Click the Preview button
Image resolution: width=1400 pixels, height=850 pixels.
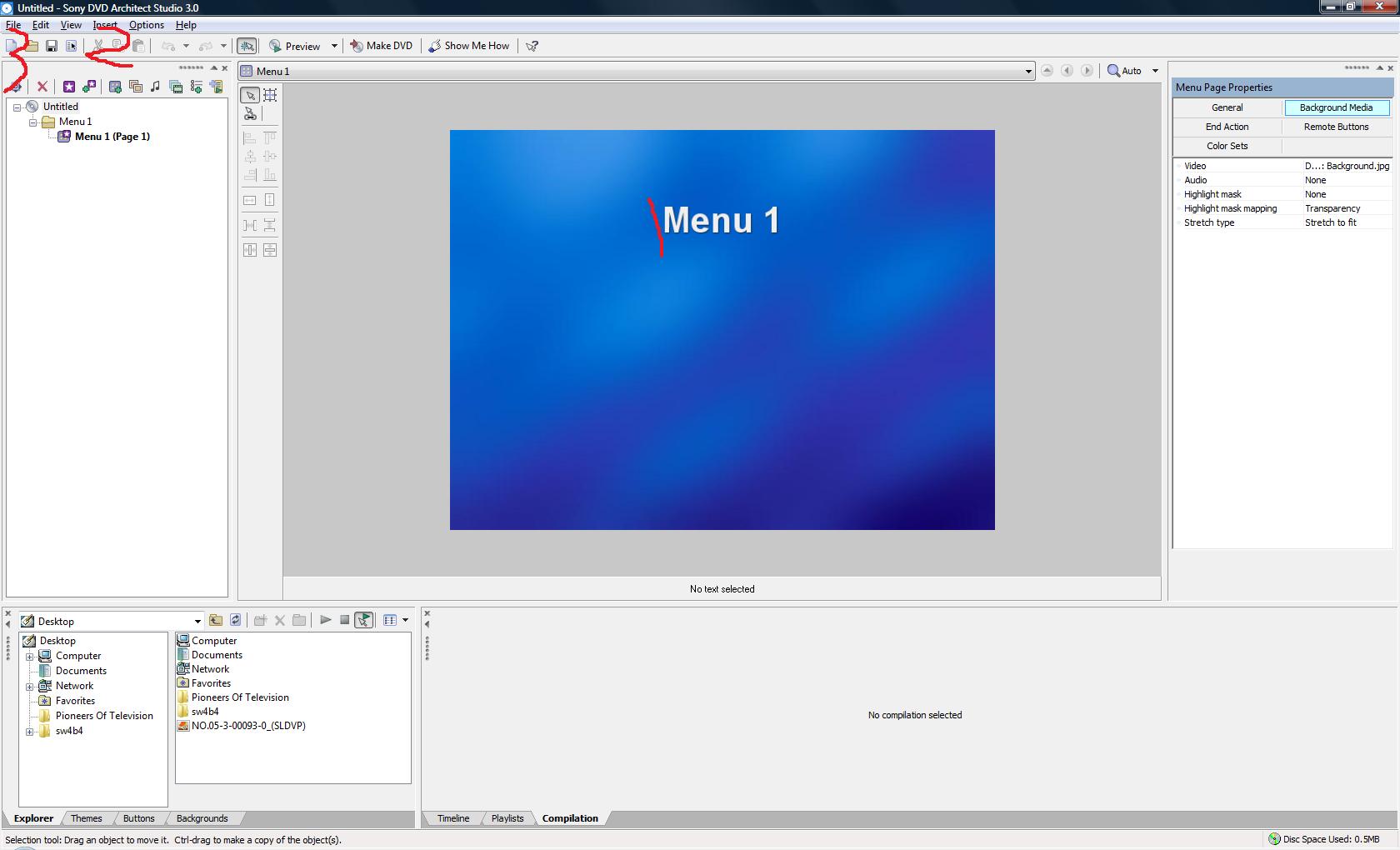tap(295, 46)
